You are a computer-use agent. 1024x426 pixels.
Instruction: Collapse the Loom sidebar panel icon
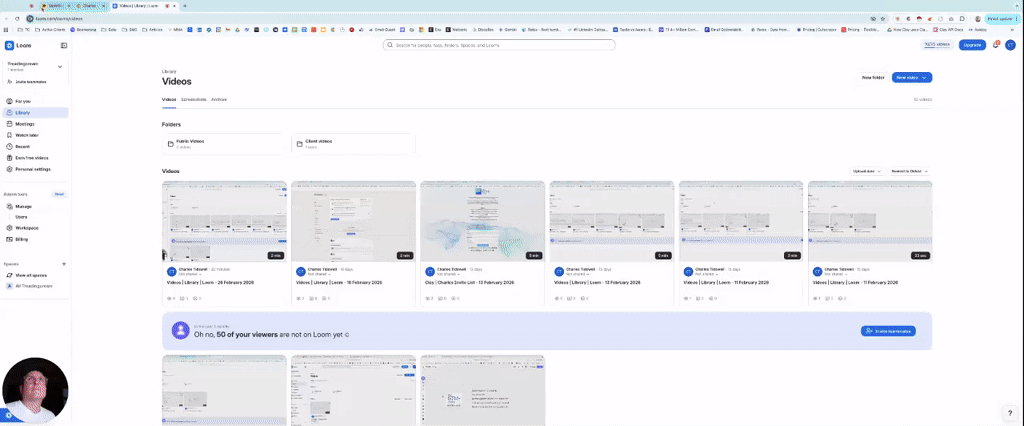point(64,45)
